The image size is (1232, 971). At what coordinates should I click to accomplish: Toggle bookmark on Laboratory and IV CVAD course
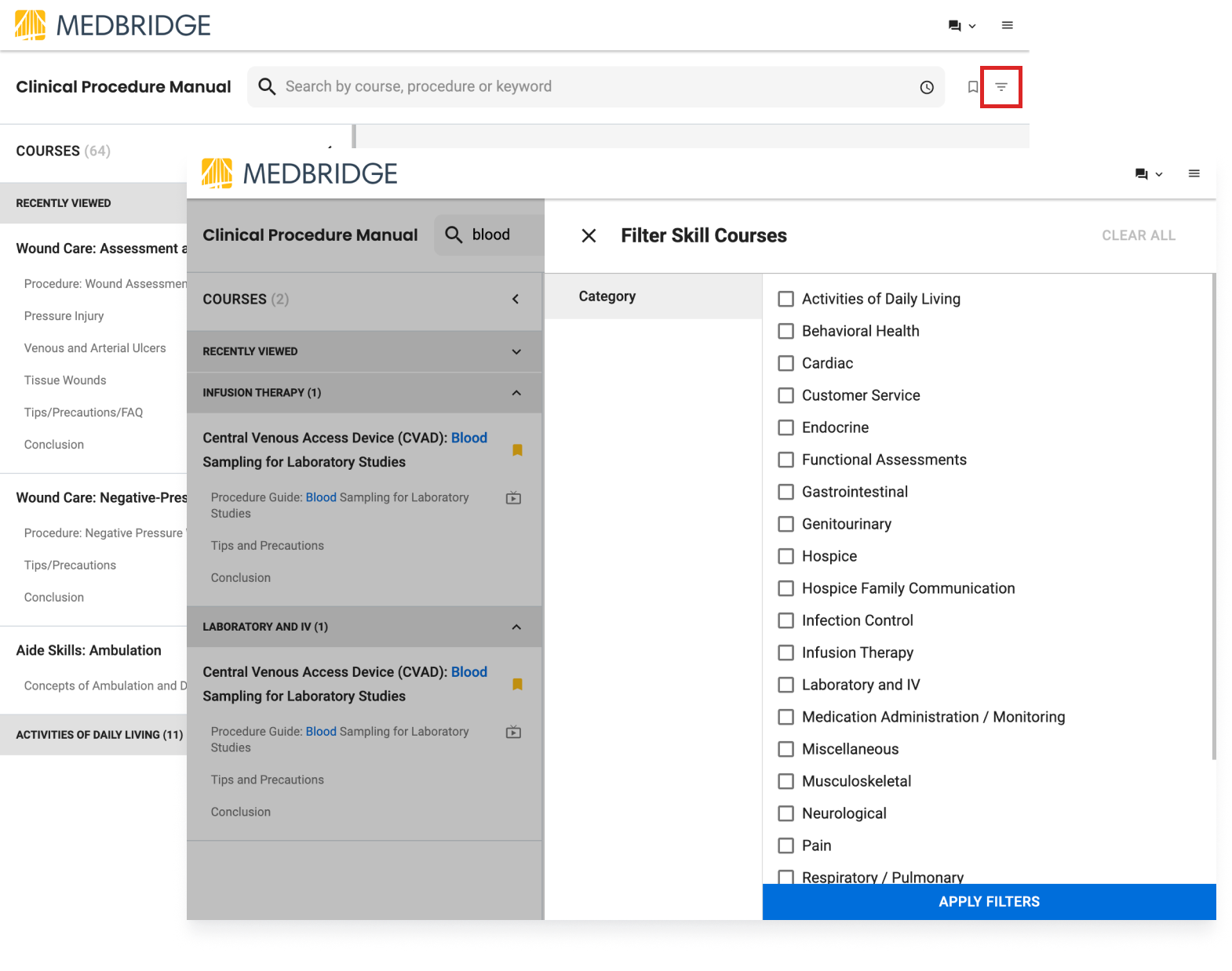(517, 685)
